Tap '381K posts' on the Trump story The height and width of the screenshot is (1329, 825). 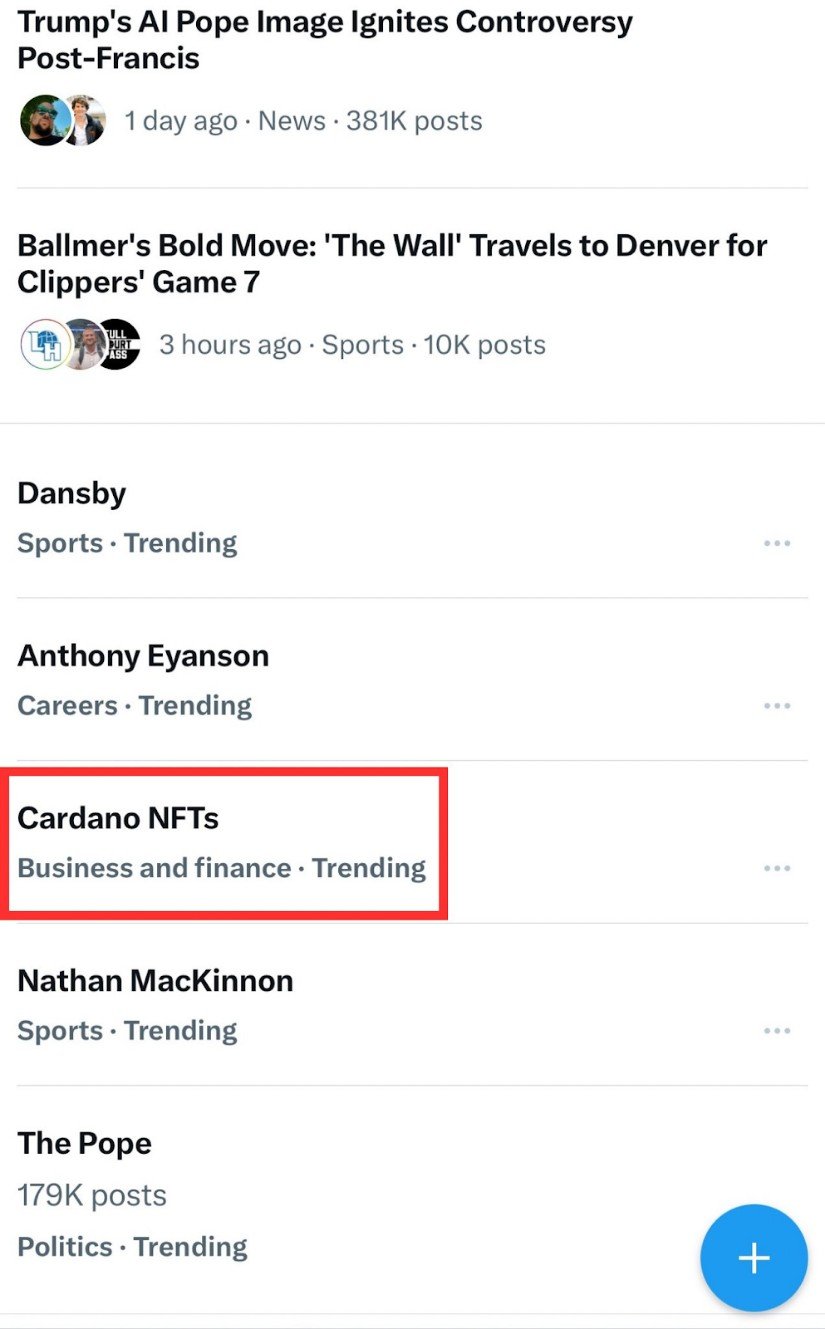[x=414, y=121]
